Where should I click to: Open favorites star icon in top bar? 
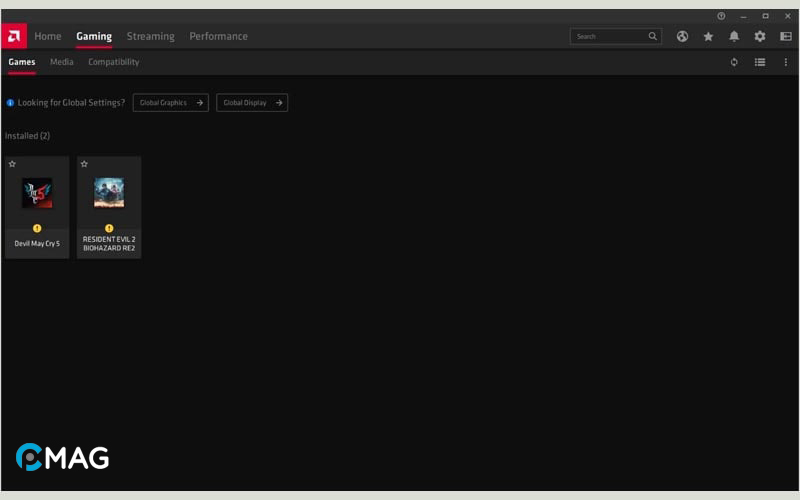(708, 36)
